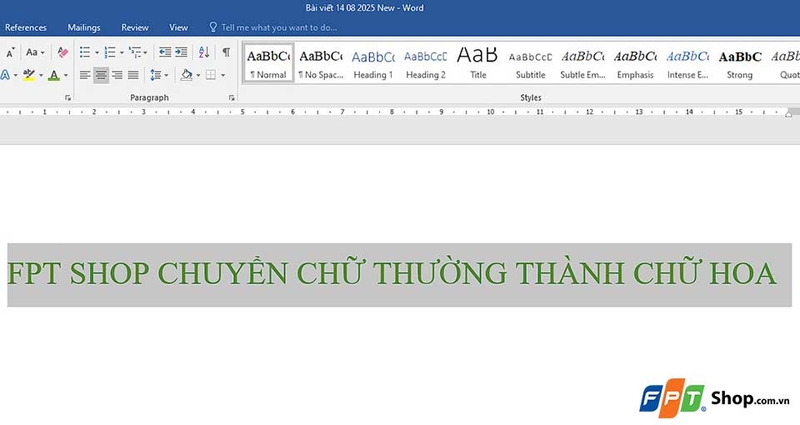
Task: Show paragraph marks with pilcrow icon
Action: coord(226,52)
